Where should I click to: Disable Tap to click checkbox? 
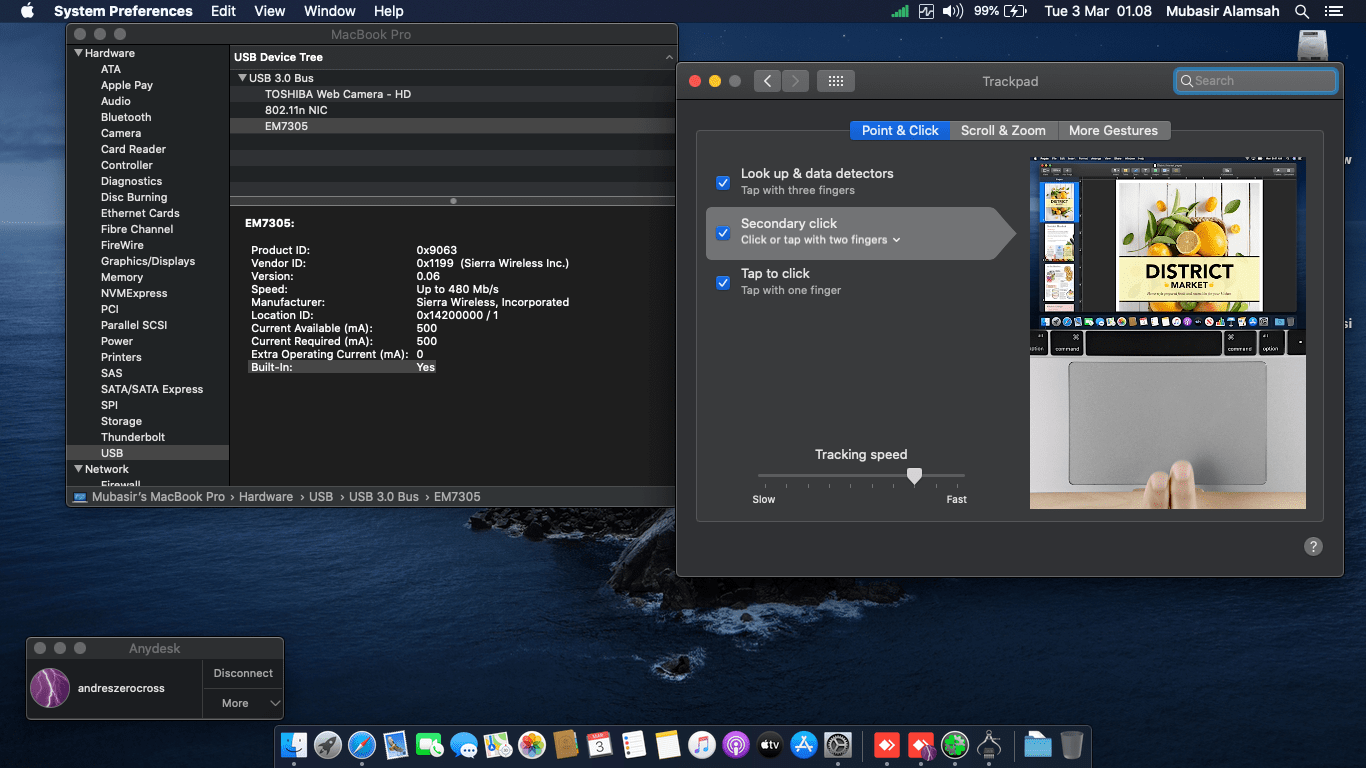pyautogui.click(x=723, y=282)
